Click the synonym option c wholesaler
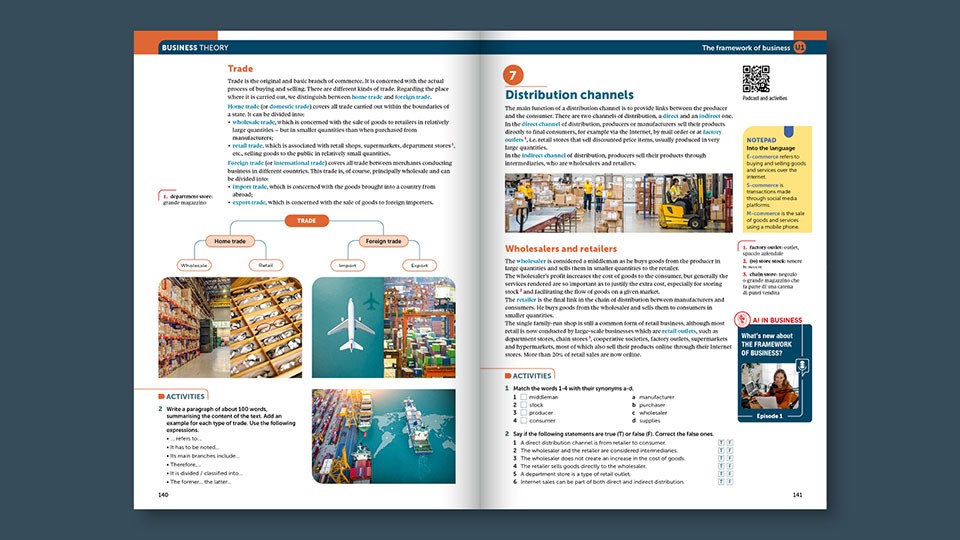This screenshot has height=540, width=960. pyautogui.click(x=650, y=413)
